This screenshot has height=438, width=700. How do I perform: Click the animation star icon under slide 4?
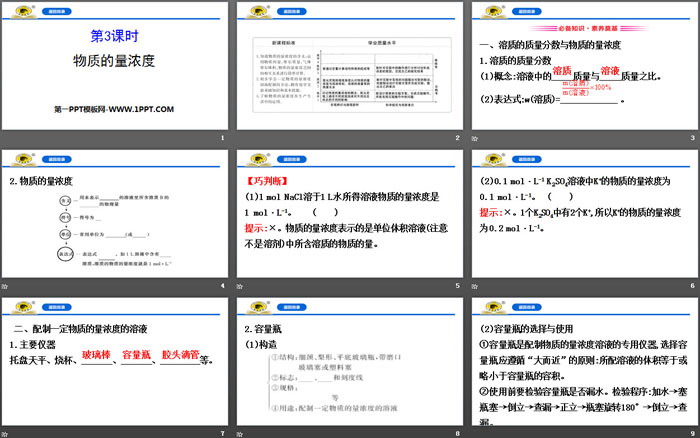click(4, 286)
